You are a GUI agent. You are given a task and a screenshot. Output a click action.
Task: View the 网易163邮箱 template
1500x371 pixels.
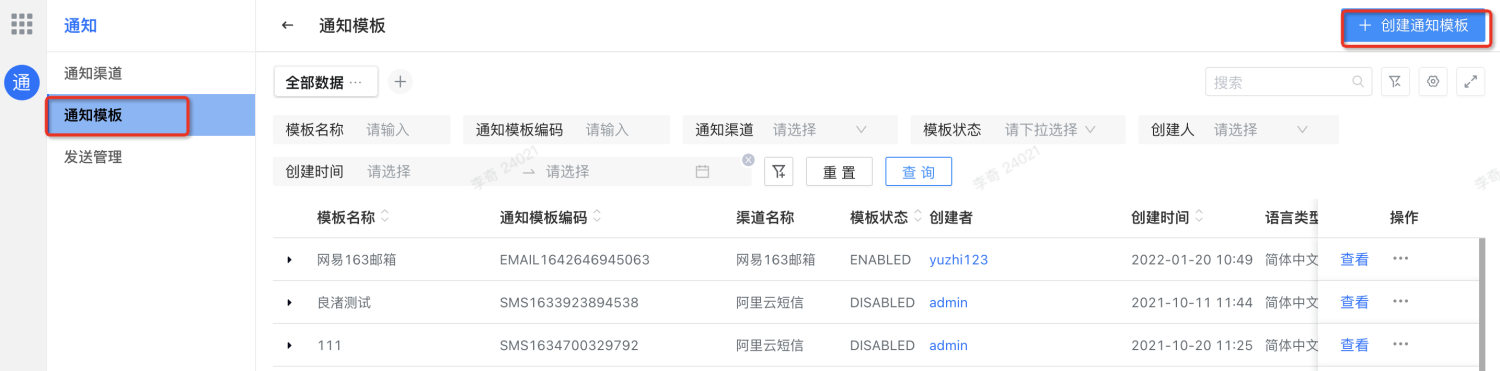tap(1354, 260)
